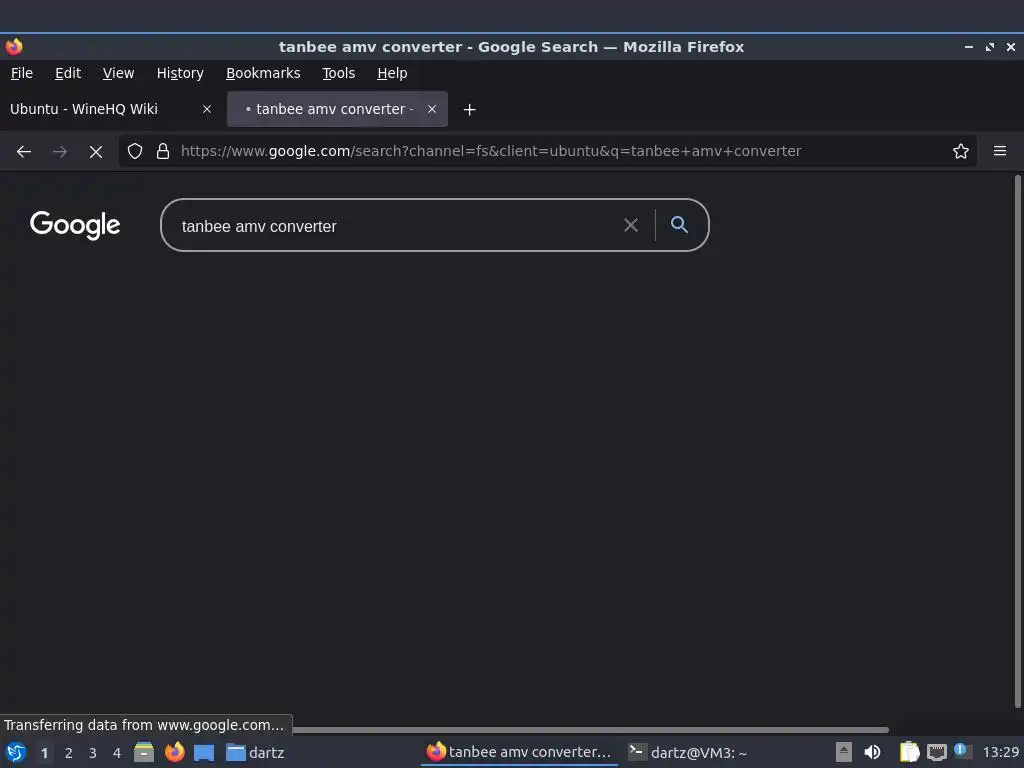Close the Ubuntu - WineHQ Wiki tab

pos(207,109)
